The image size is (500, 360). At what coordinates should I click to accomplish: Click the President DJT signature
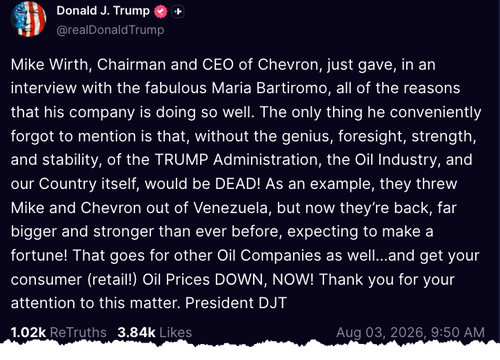click(236, 303)
